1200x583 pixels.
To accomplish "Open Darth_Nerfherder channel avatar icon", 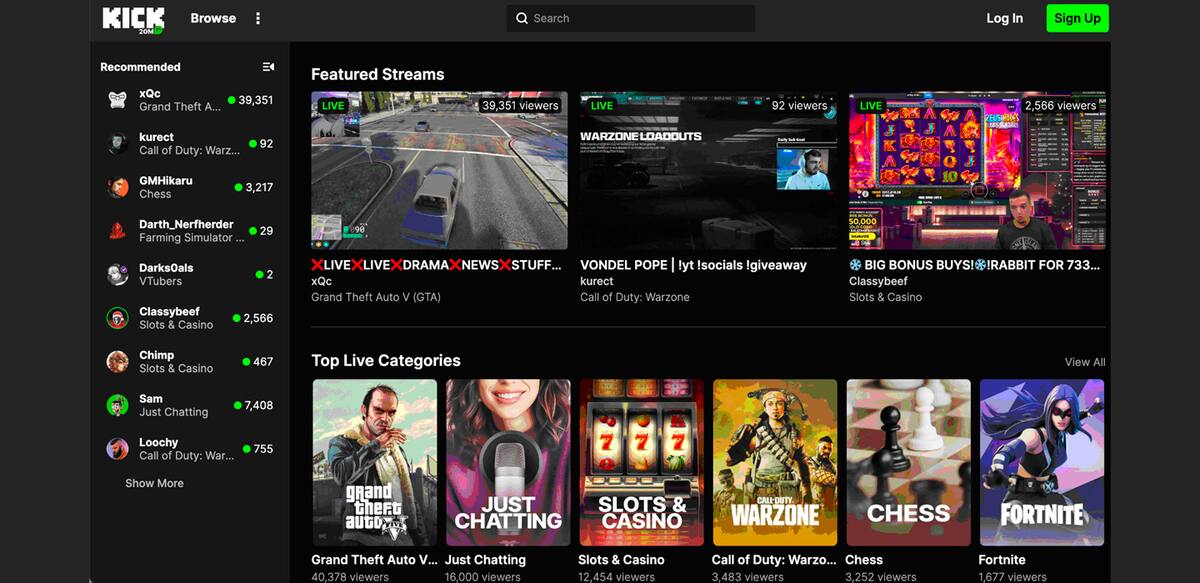I will tap(118, 231).
